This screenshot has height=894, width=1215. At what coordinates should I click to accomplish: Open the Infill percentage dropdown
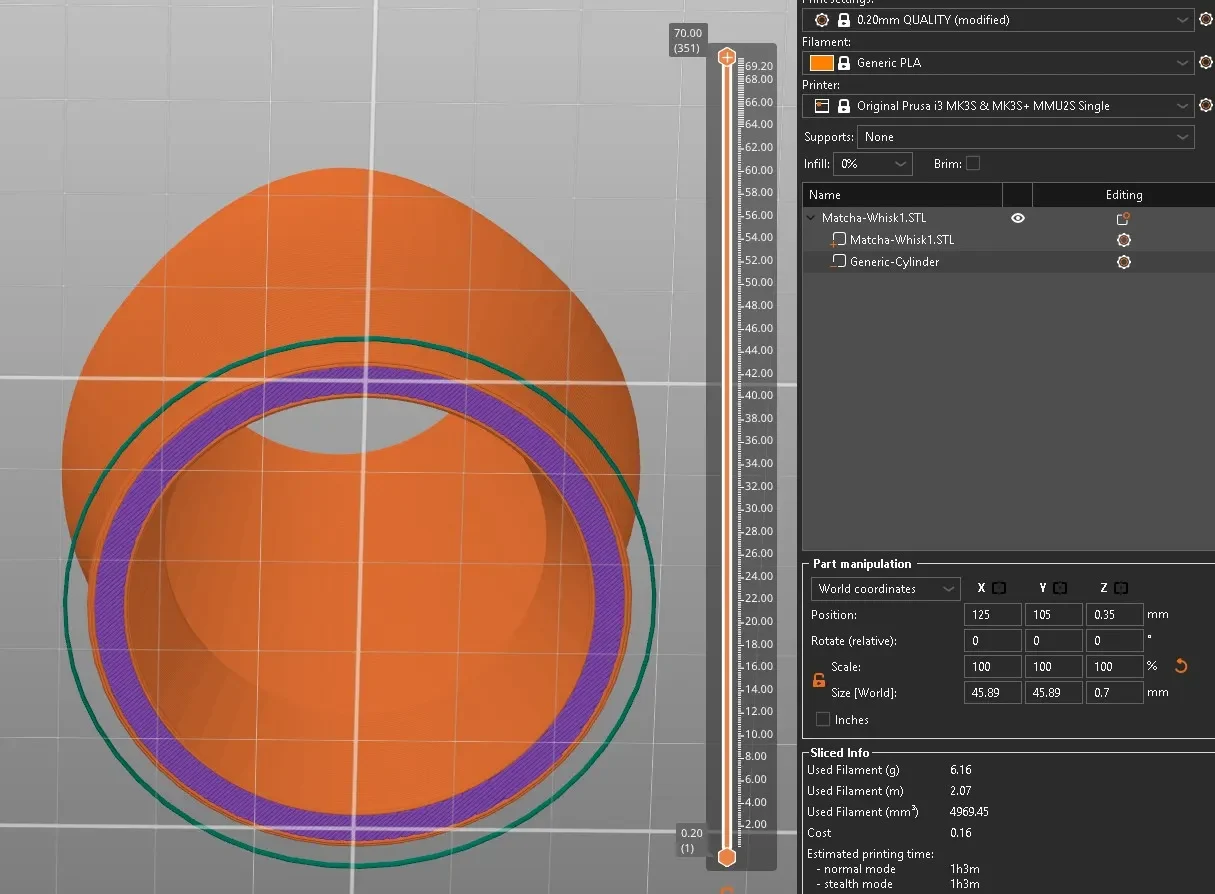click(873, 163)
